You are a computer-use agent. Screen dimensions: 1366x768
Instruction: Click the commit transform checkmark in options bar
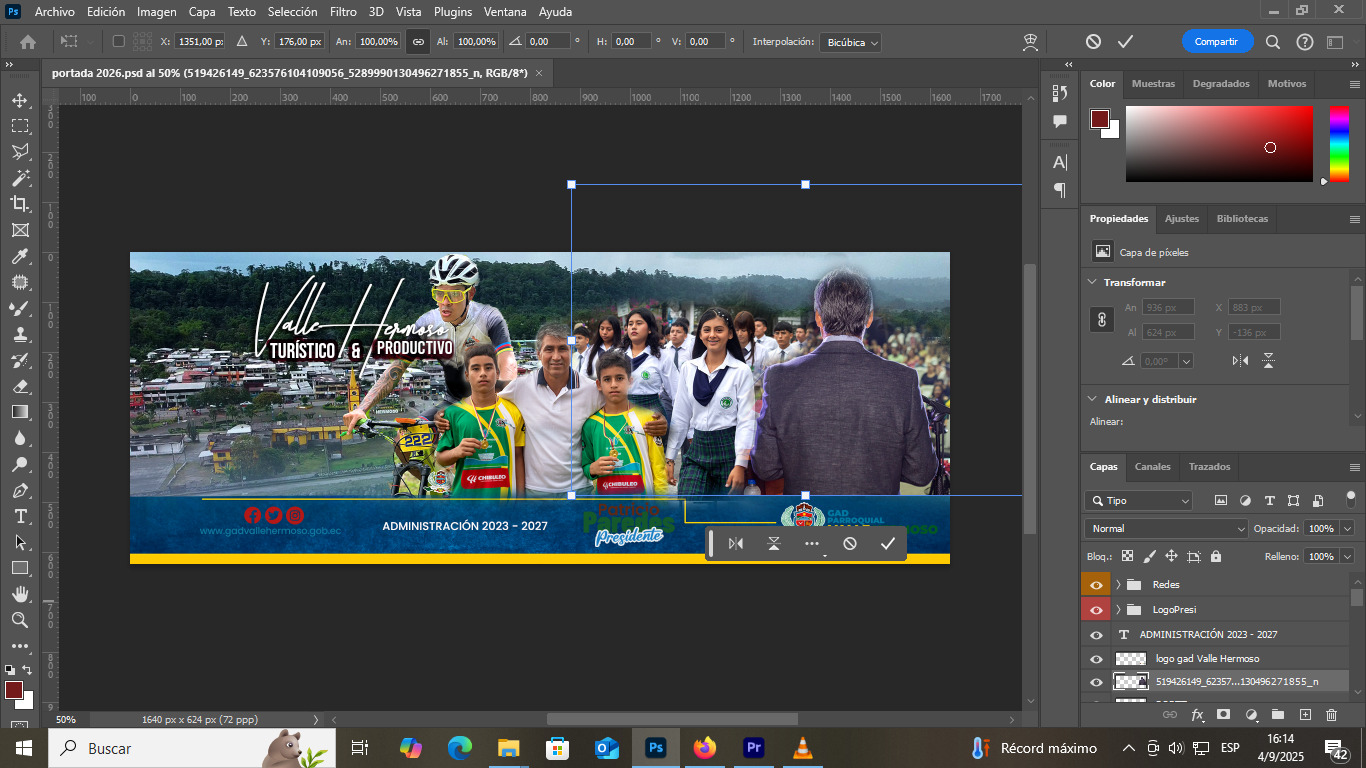pyautogui.click(x=1125, y=42)
